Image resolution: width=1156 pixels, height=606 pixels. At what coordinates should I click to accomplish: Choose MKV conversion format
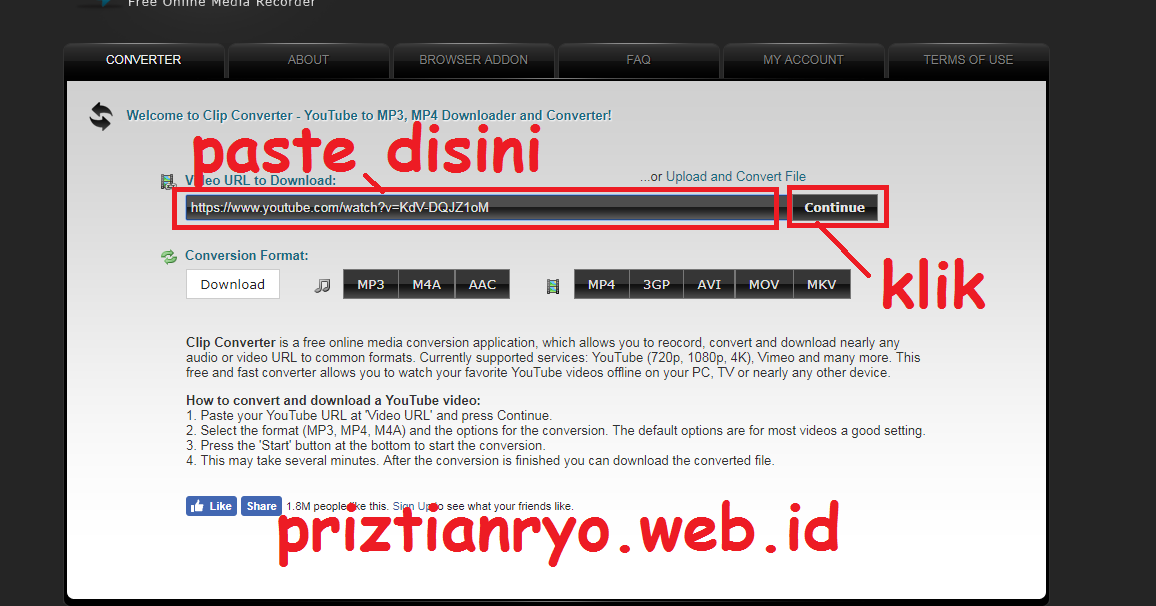pos(821,285)
